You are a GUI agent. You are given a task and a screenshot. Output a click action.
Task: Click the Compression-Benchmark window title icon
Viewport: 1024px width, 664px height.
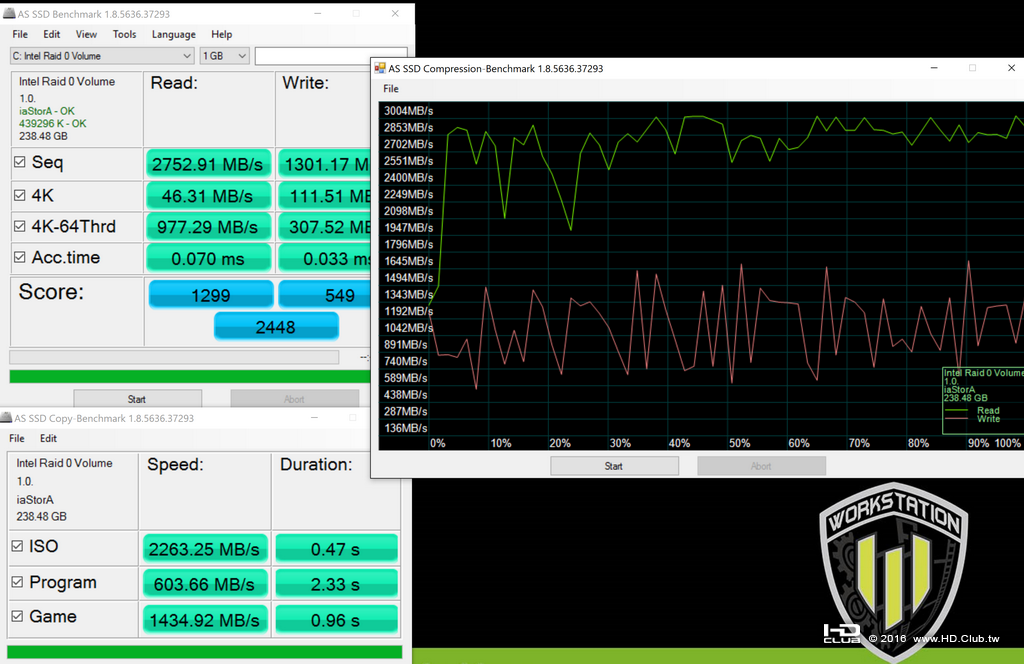pyautogui.click(x=379, y=68)
